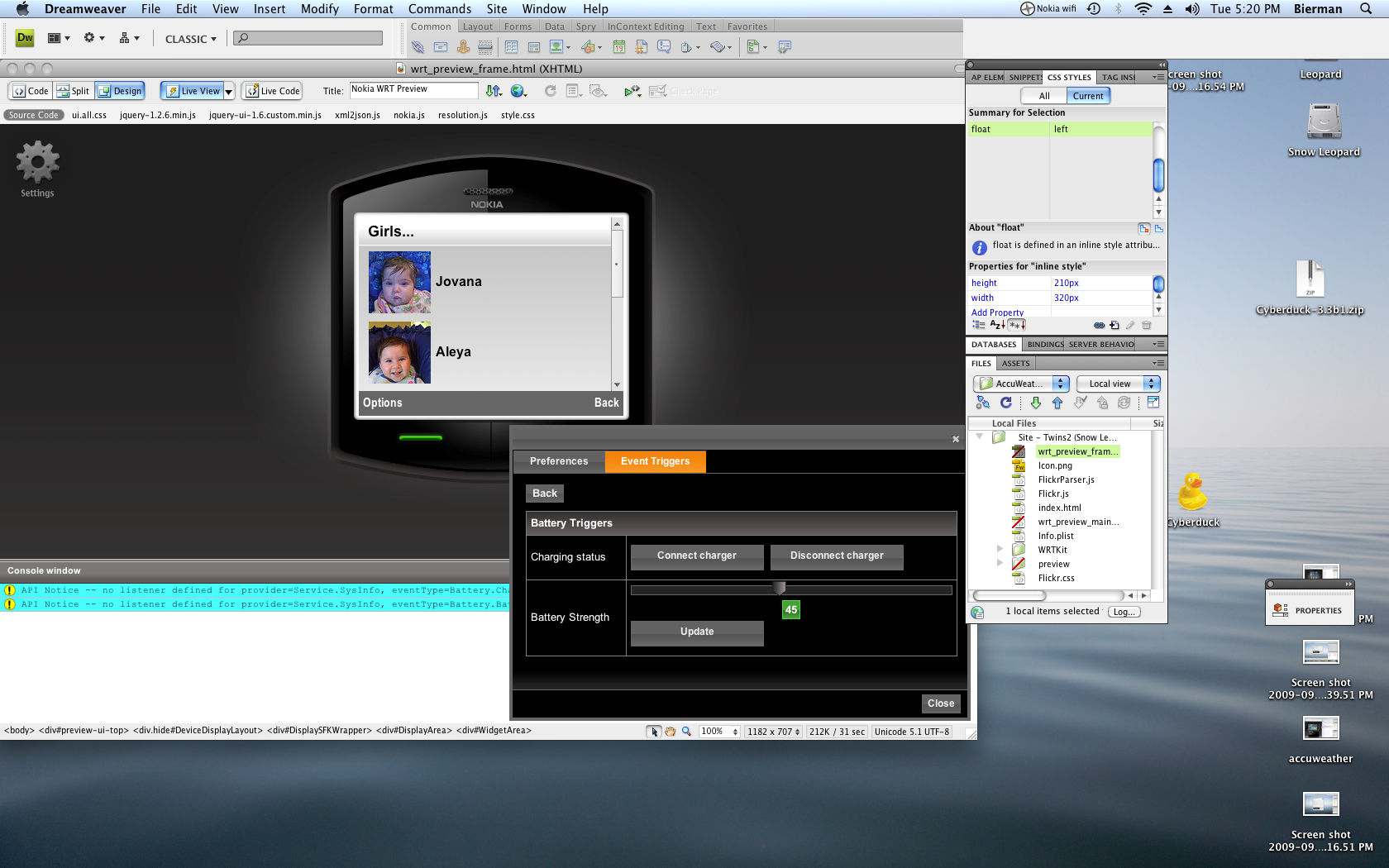
Task: Select the Hand tool in the status bar
Action: pos(671,732)
